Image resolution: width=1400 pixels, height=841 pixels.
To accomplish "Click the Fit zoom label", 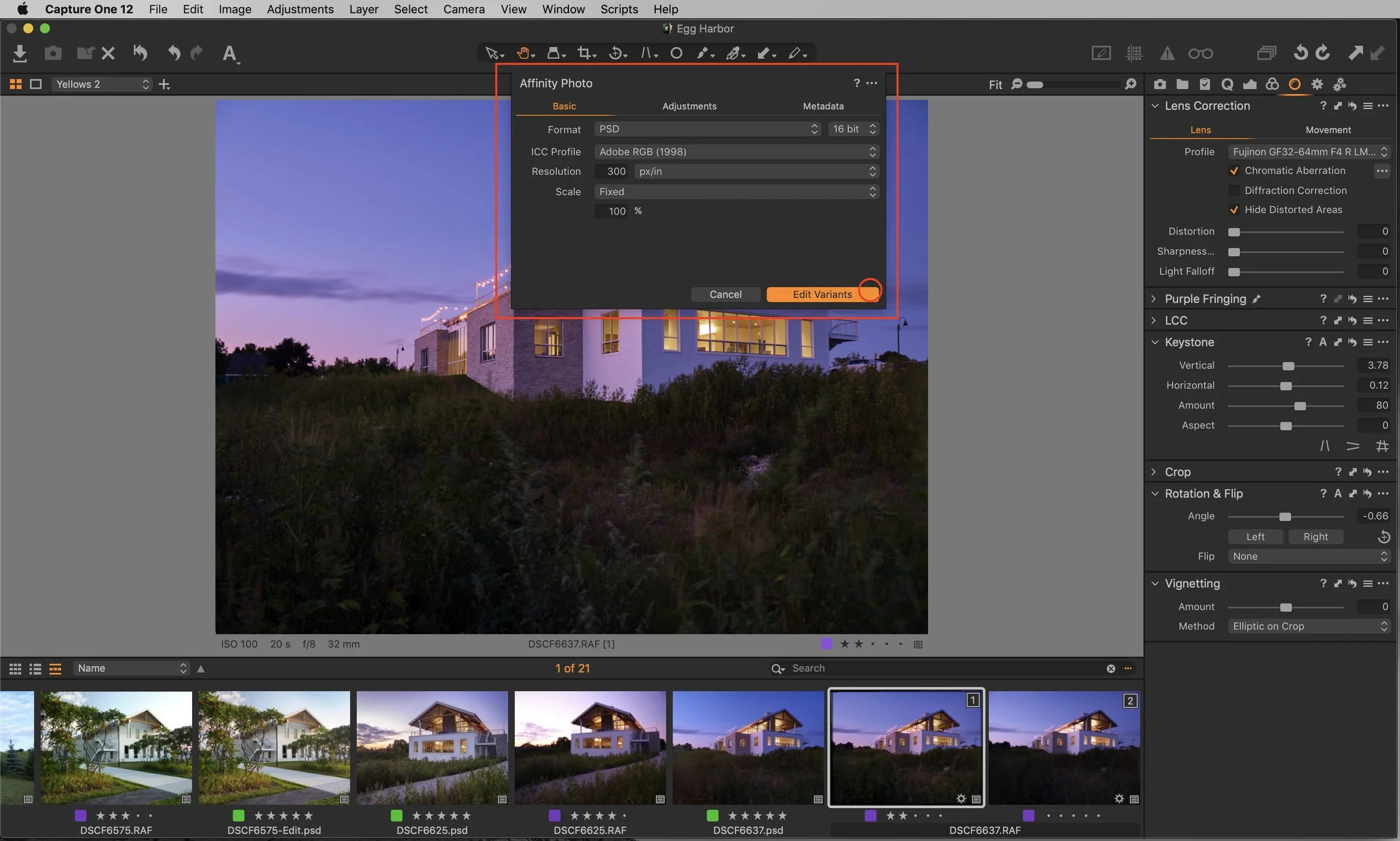I will tap(995, 85).
